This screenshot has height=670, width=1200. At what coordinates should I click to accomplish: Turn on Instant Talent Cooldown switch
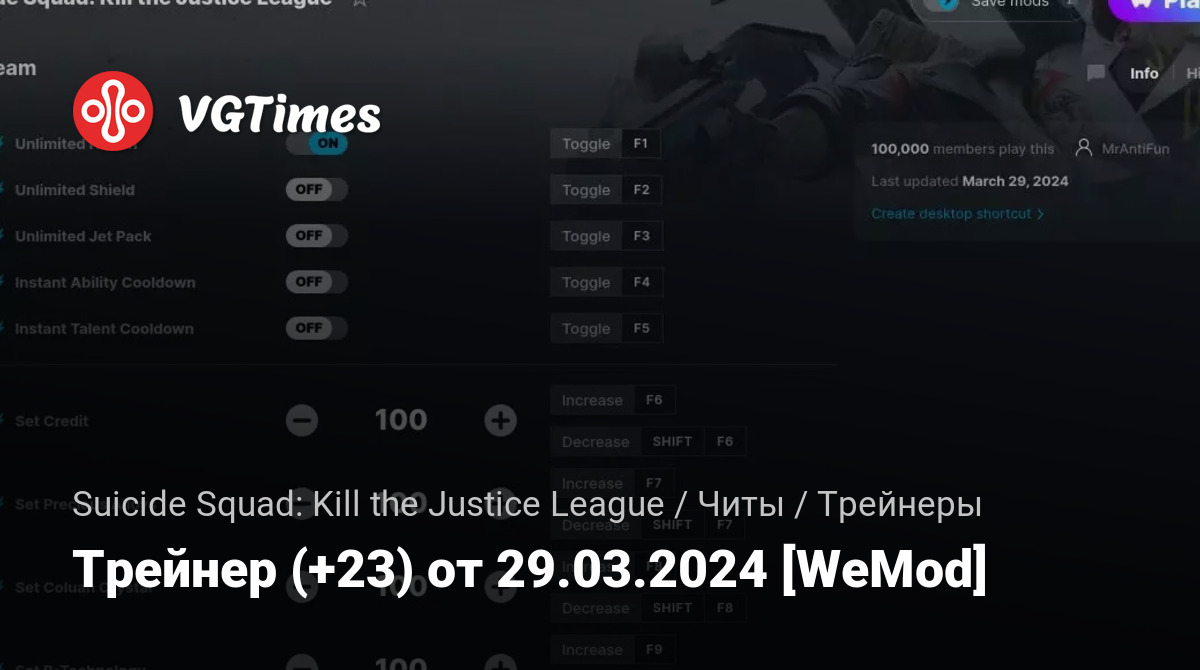pyautogui.click(x=316, y=328)
